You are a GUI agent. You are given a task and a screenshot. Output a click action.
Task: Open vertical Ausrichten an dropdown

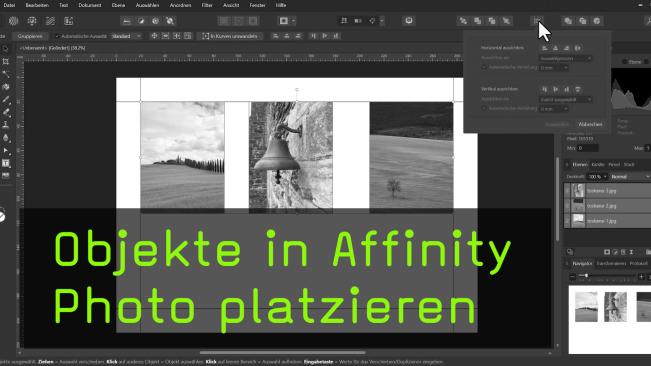[565, 100]
